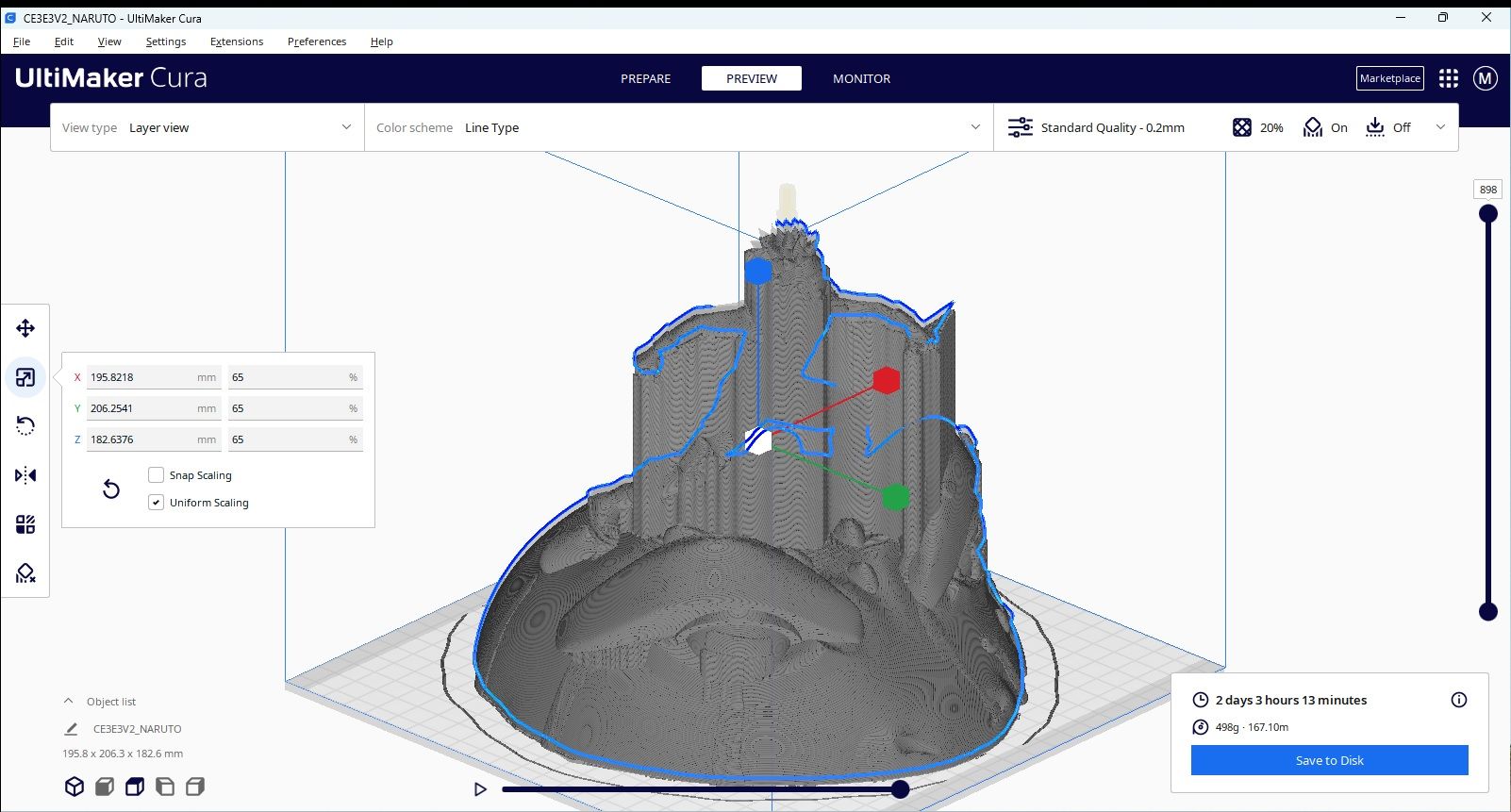1511x812 pixels.
Task: Click the 2 days 3 hours 13 minutes estimate
Action: pos(1291,700)
